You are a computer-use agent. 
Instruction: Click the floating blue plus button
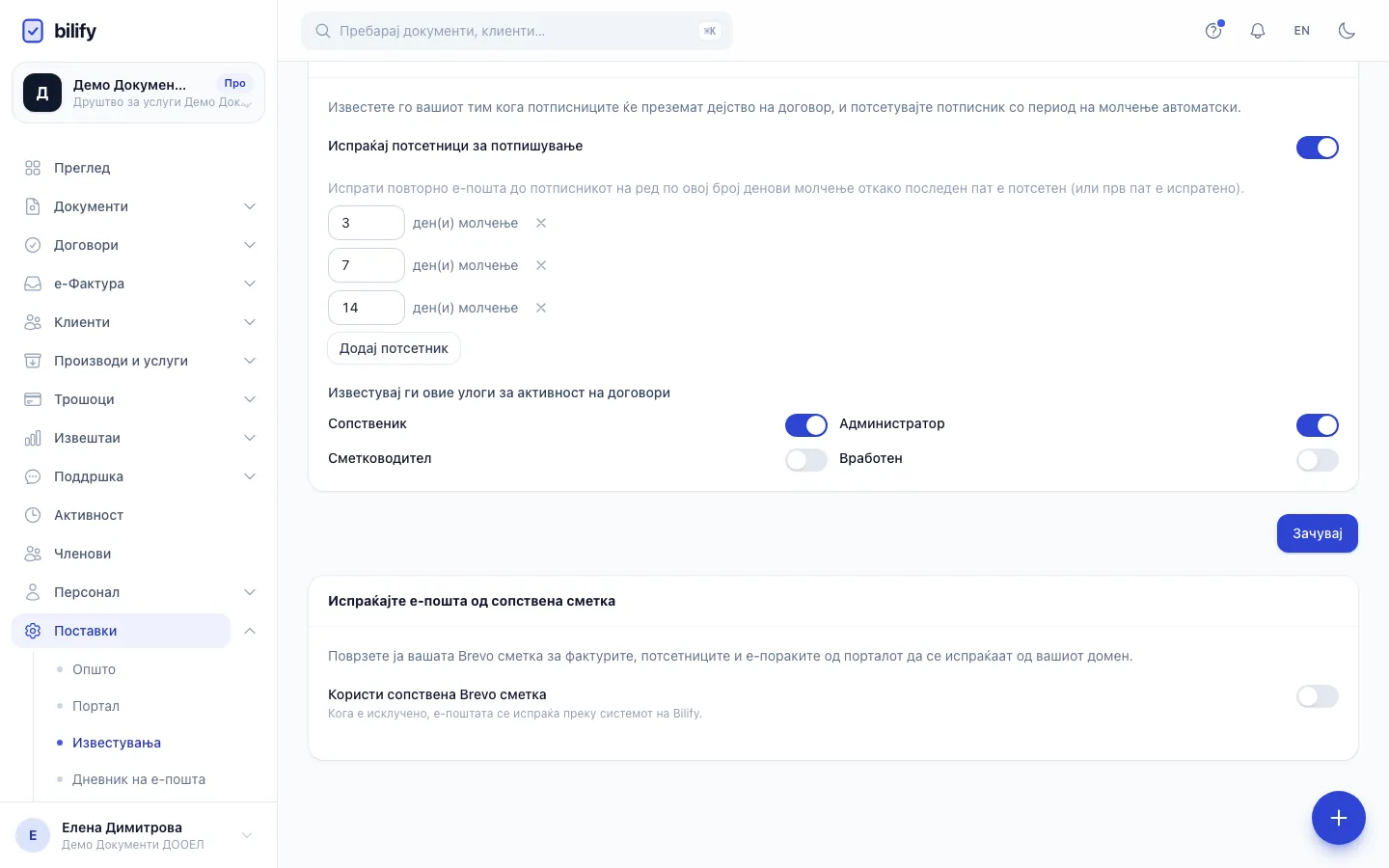(1339, 818)
